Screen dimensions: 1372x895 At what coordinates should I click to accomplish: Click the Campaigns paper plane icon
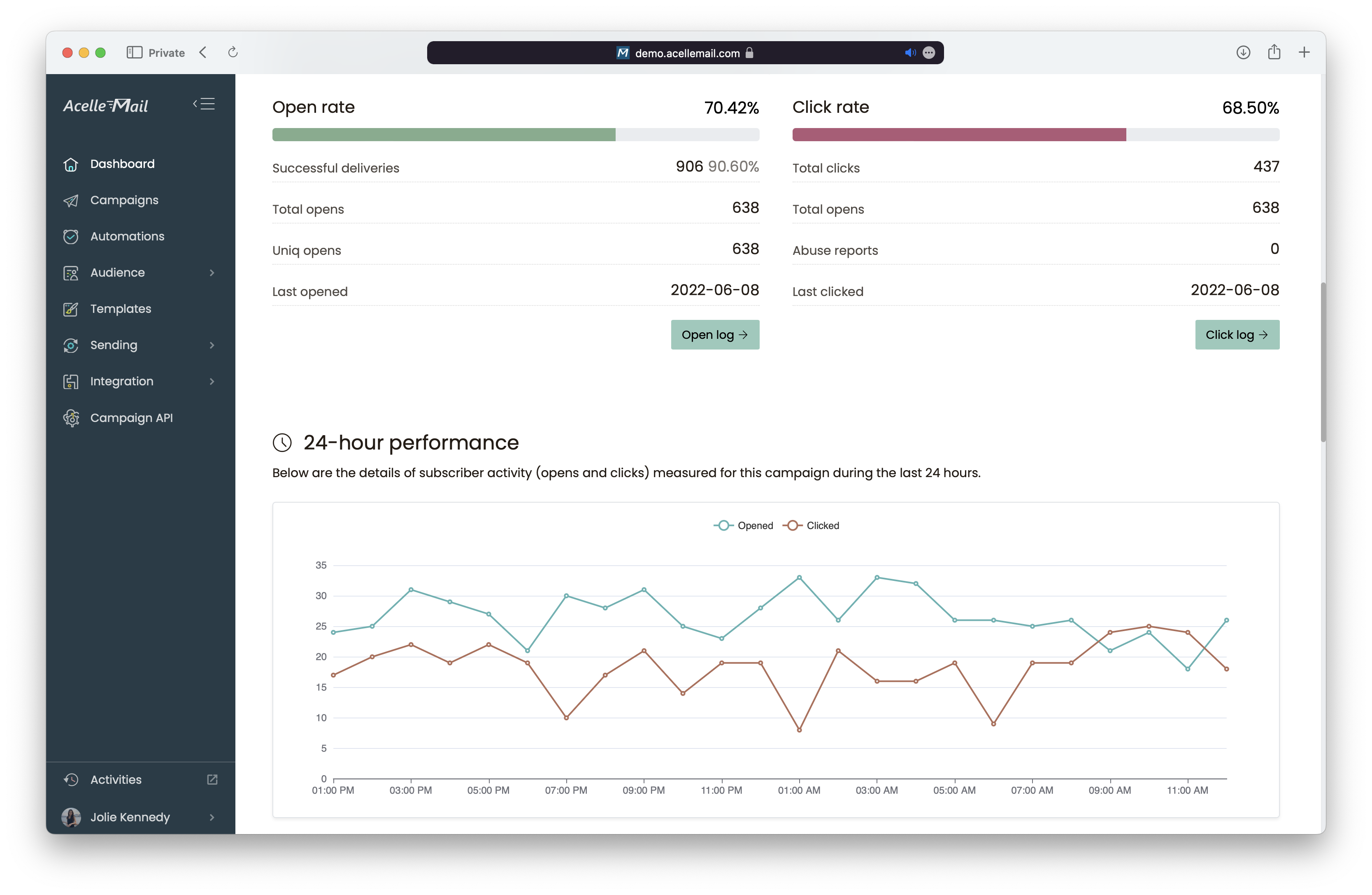pyautogui.click(x=71, y=200)
